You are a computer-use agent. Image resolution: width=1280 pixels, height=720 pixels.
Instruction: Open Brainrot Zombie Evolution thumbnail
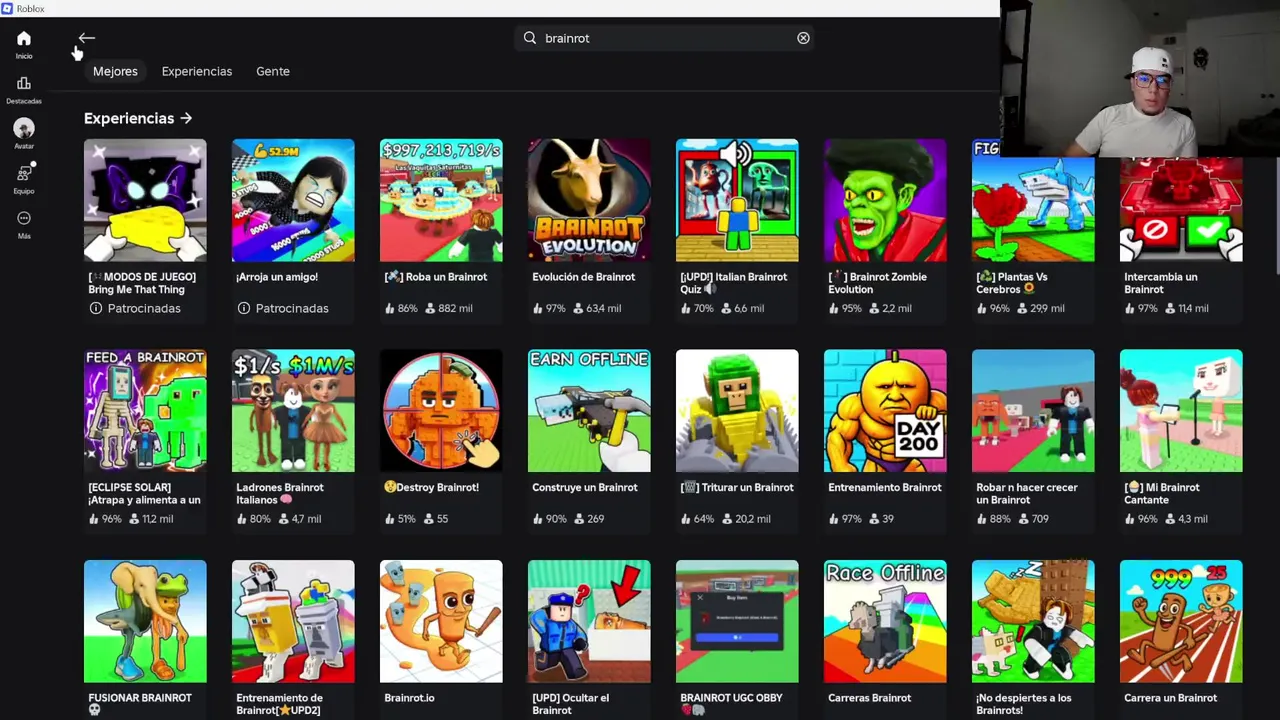(885, 200)
